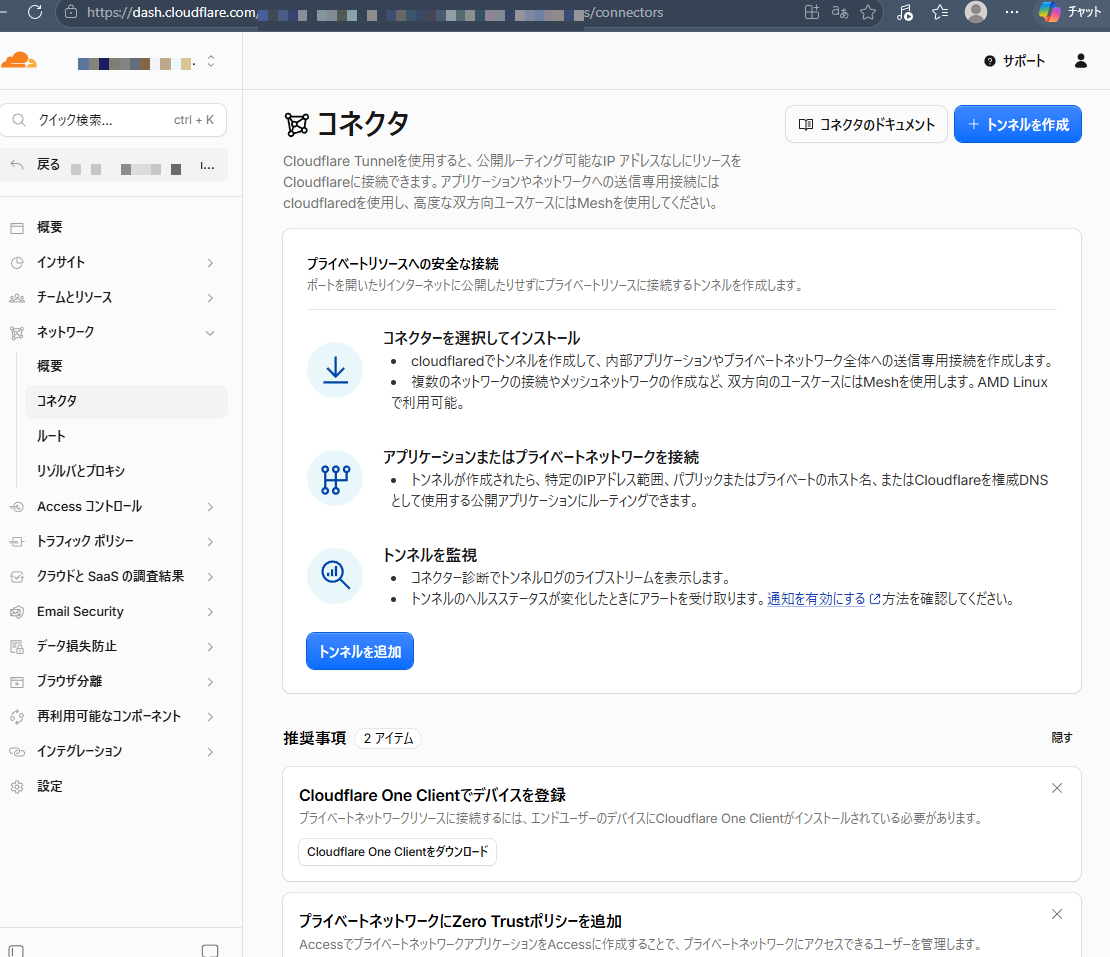Click the インサイト sidebar icon

17,263
